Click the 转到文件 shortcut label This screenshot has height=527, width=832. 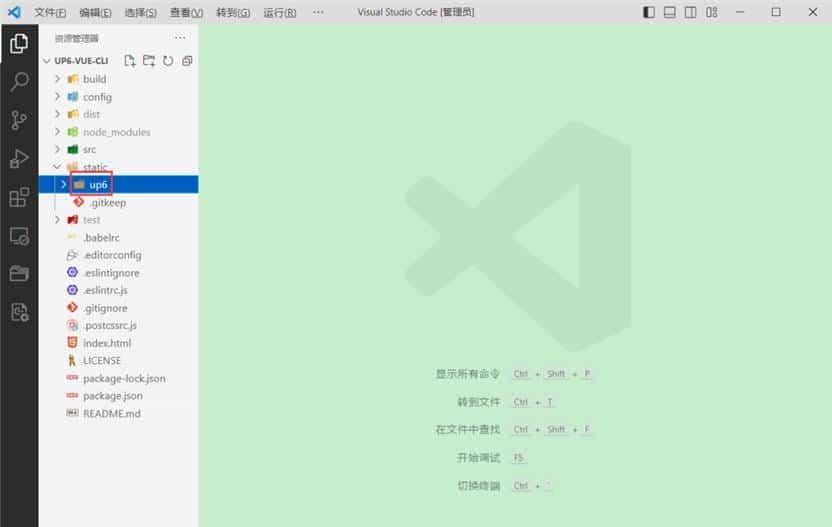pos(479,402)
